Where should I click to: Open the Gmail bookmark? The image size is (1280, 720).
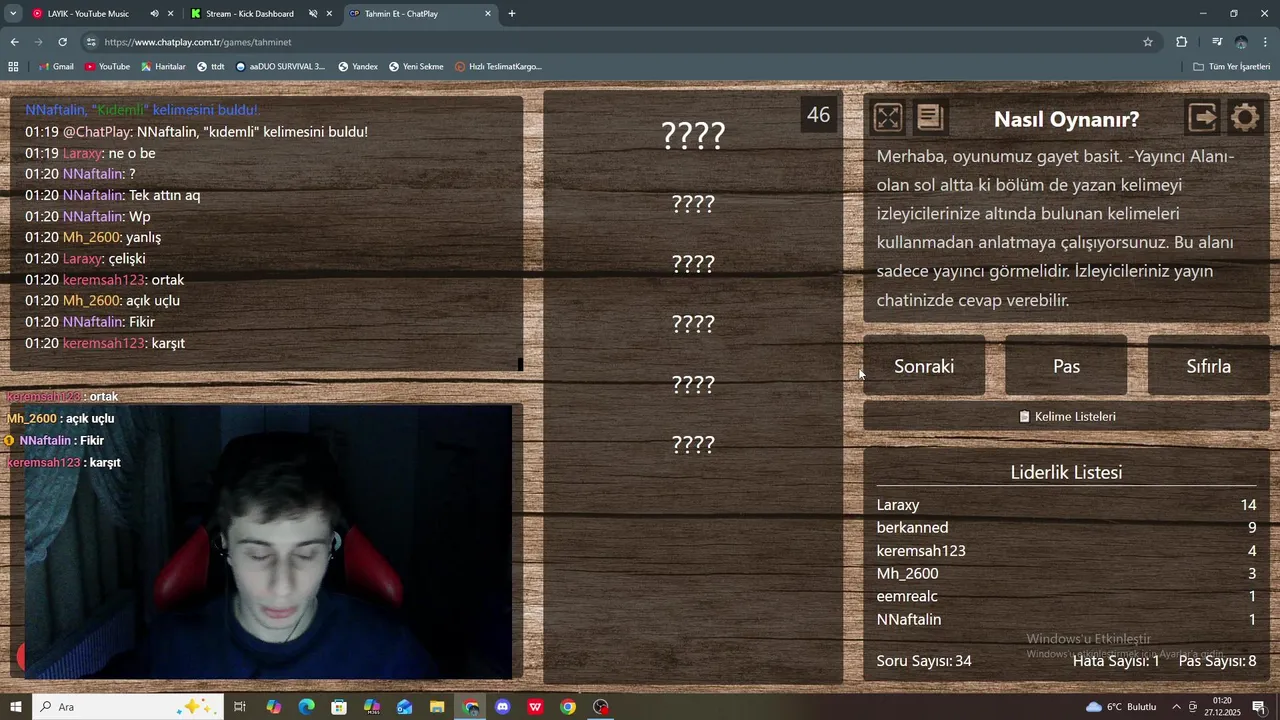56,67
